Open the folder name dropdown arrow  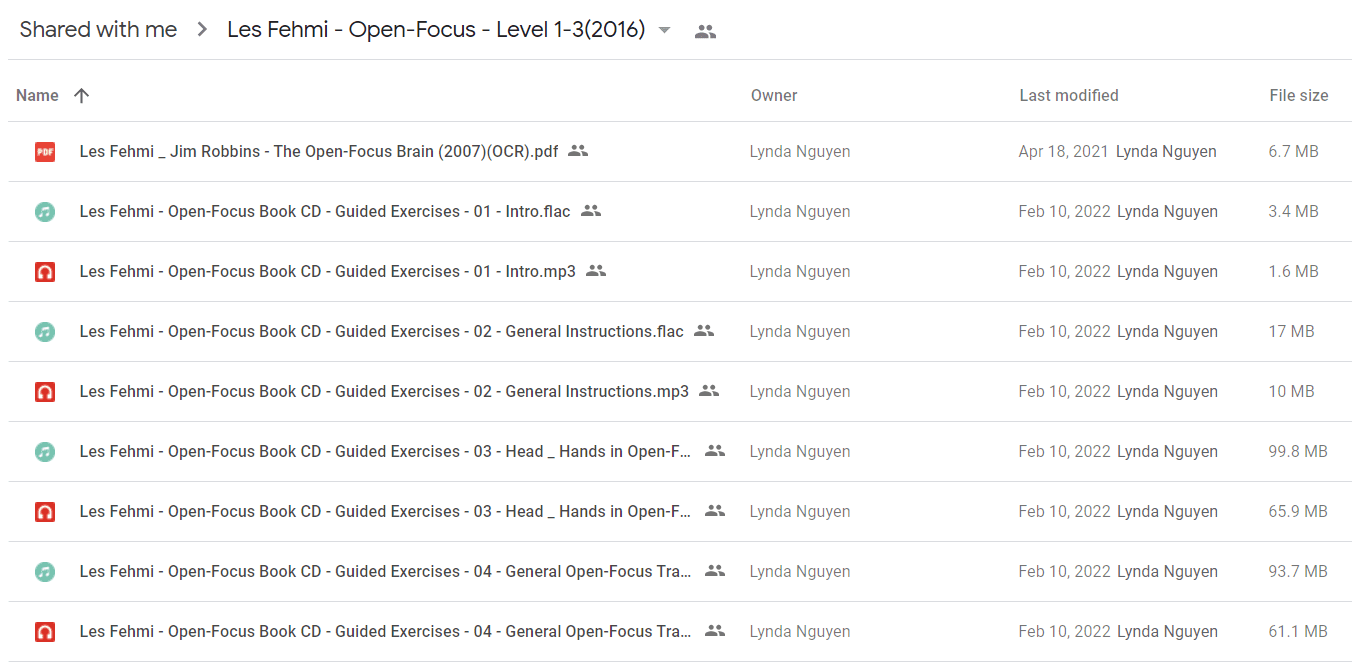click(664, 30)
